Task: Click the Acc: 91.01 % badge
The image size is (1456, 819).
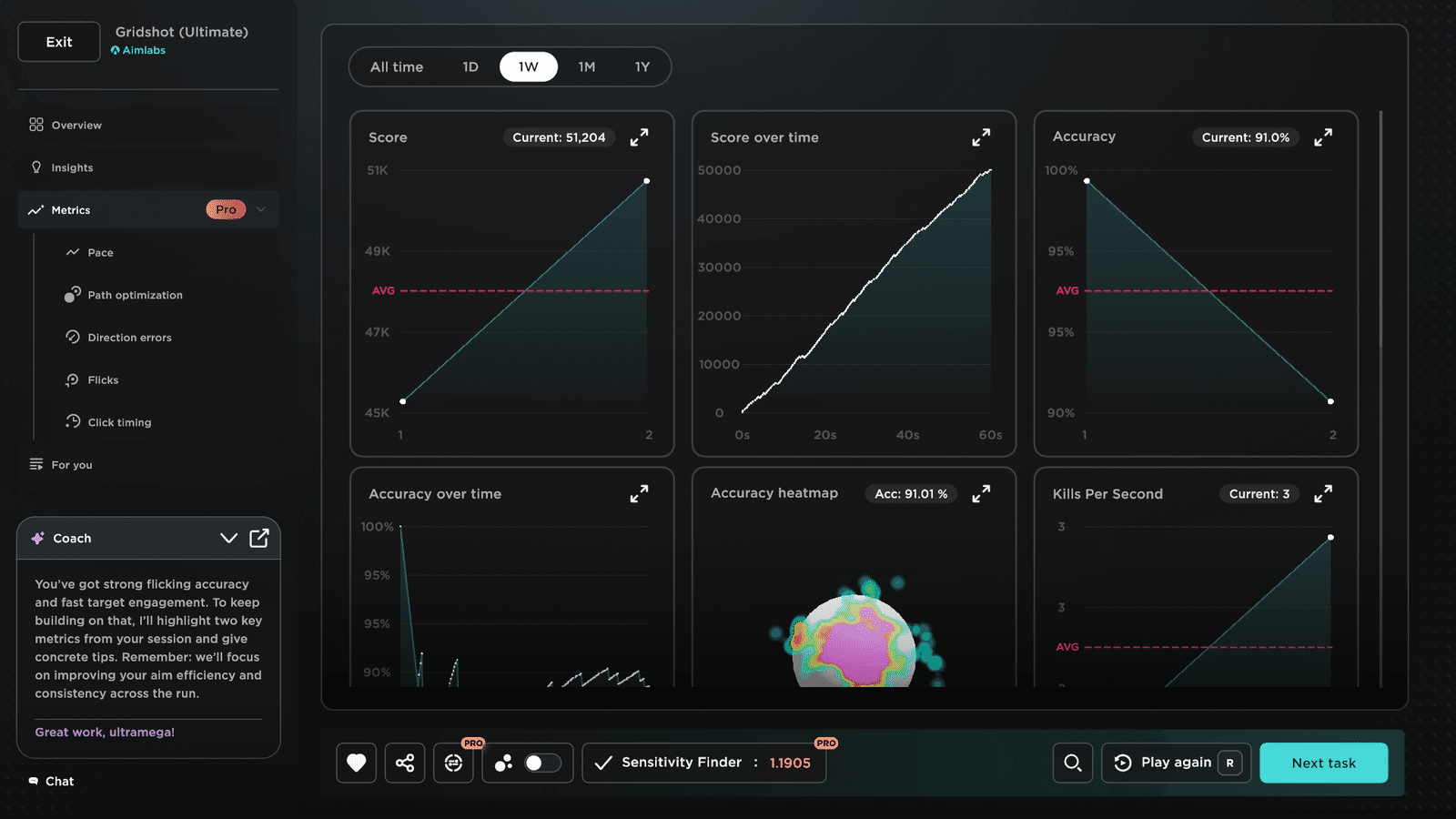Action: click(911, 494)
